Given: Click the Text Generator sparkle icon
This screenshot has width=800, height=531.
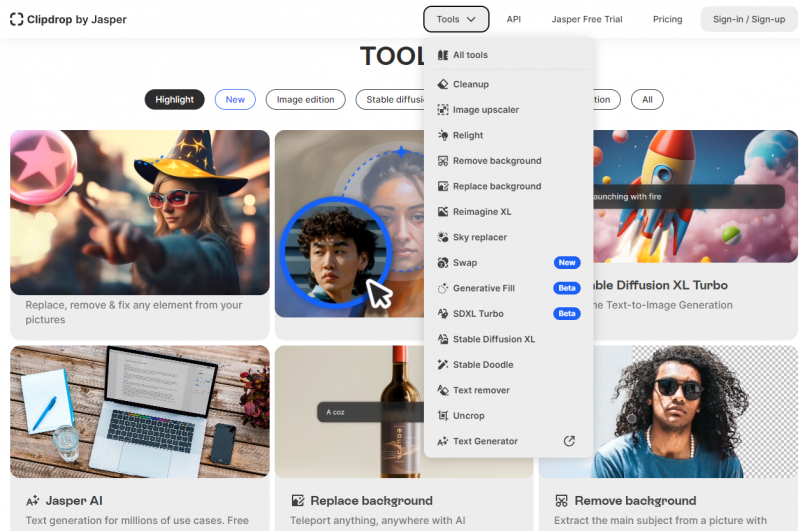Looking at the screenshot, I should click(x=443, y=441).
